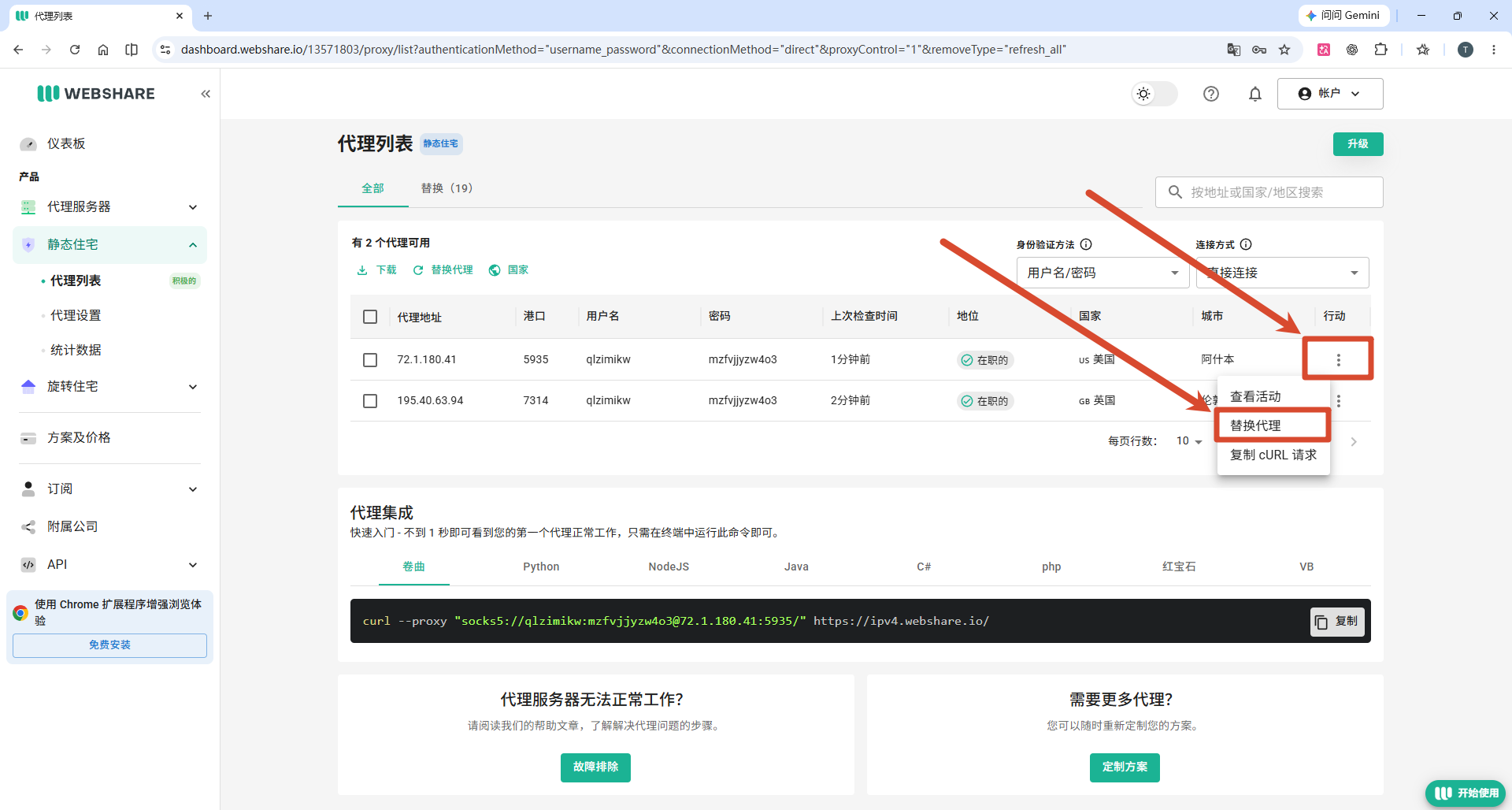The width and height of the screenshot is (1512, 810).
Task: Toggle the light/dark theme switch
Action: point(1154,94)
